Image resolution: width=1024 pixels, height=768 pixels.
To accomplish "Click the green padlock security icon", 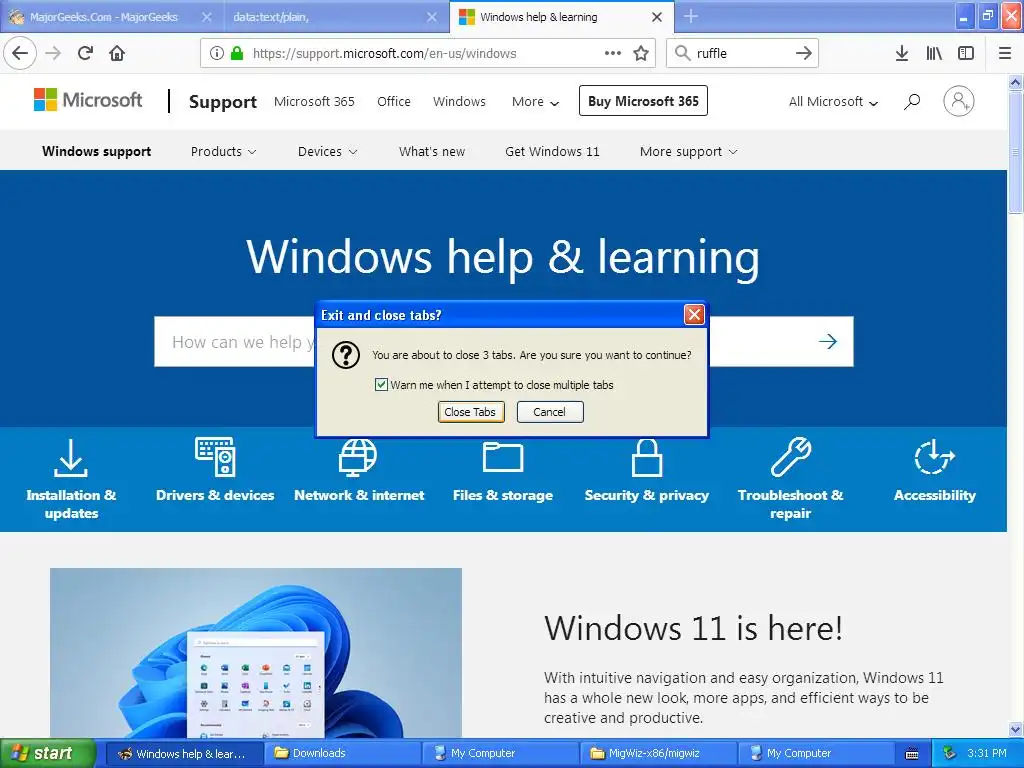I will tap(236, 53).
